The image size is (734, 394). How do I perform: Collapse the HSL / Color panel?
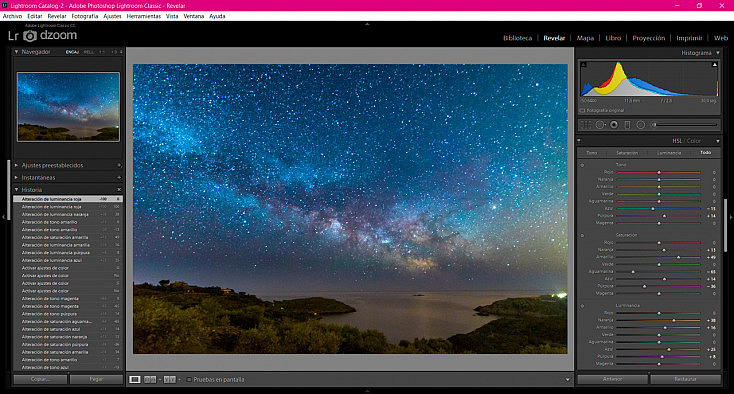(718, 141)
